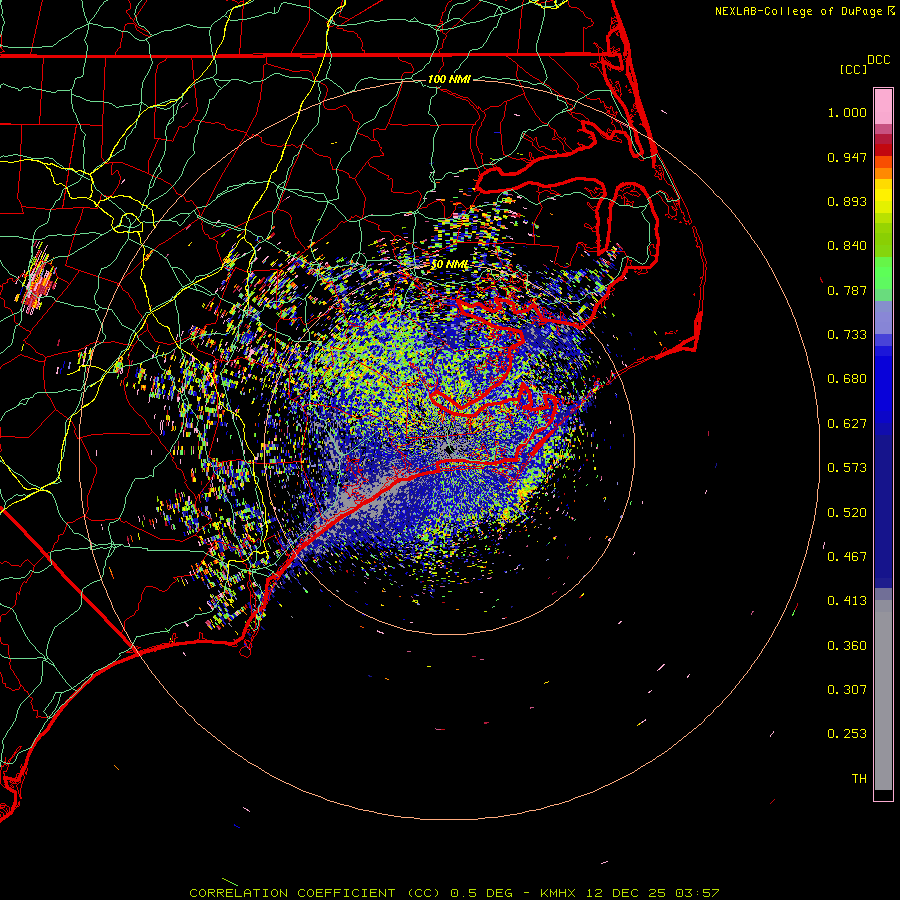Pick the red swatch in the color bar
This screenshot has height=900, width=900.
tap(883, 150)
